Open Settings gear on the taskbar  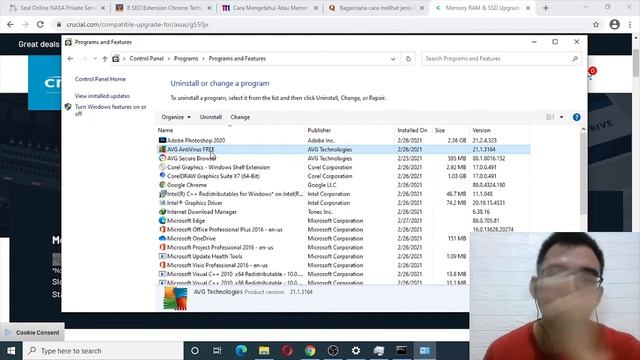pyautogui.click(x=356, y=351)
